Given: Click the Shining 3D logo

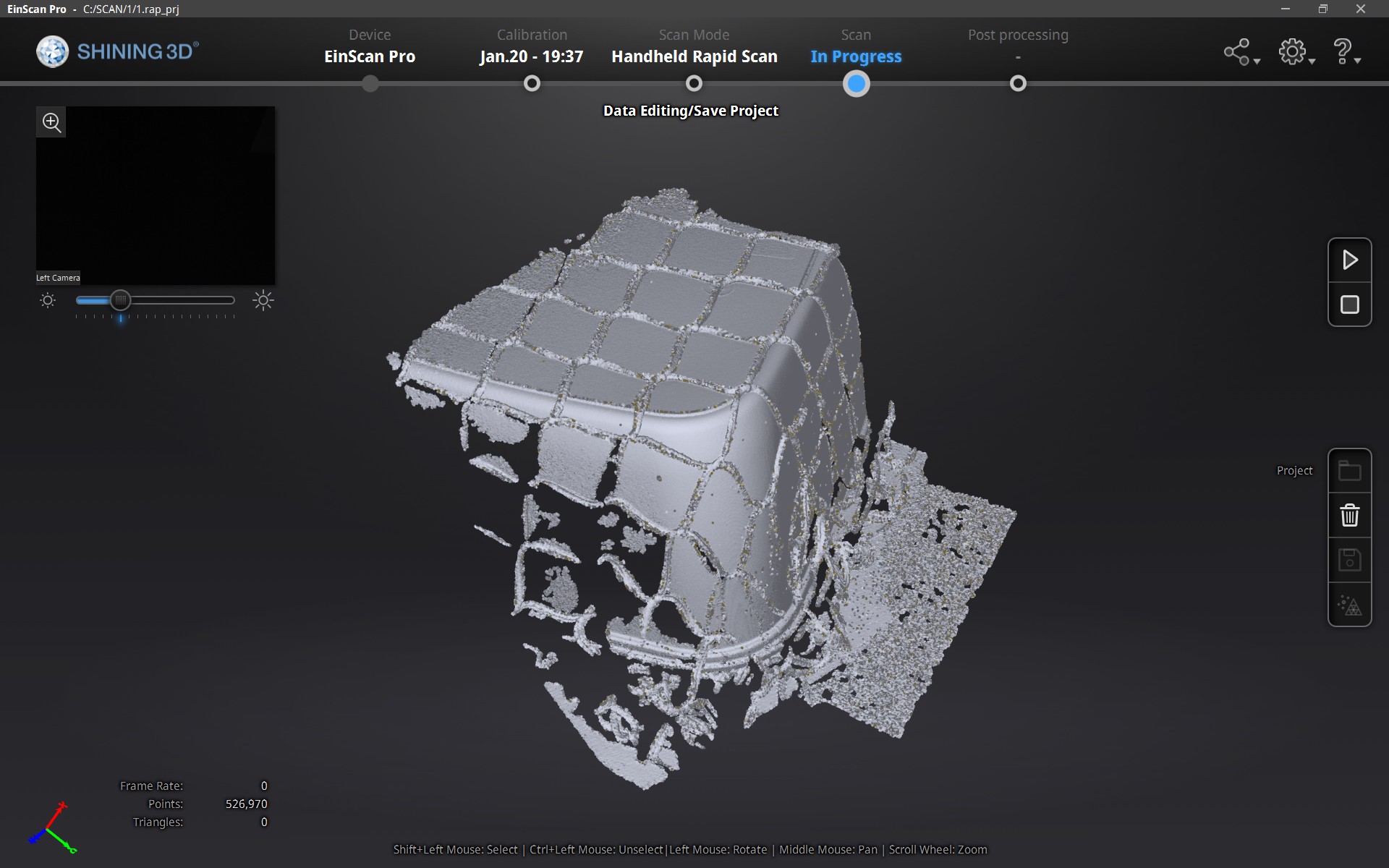Looking at the screenshot, I should tap(117, 52).
